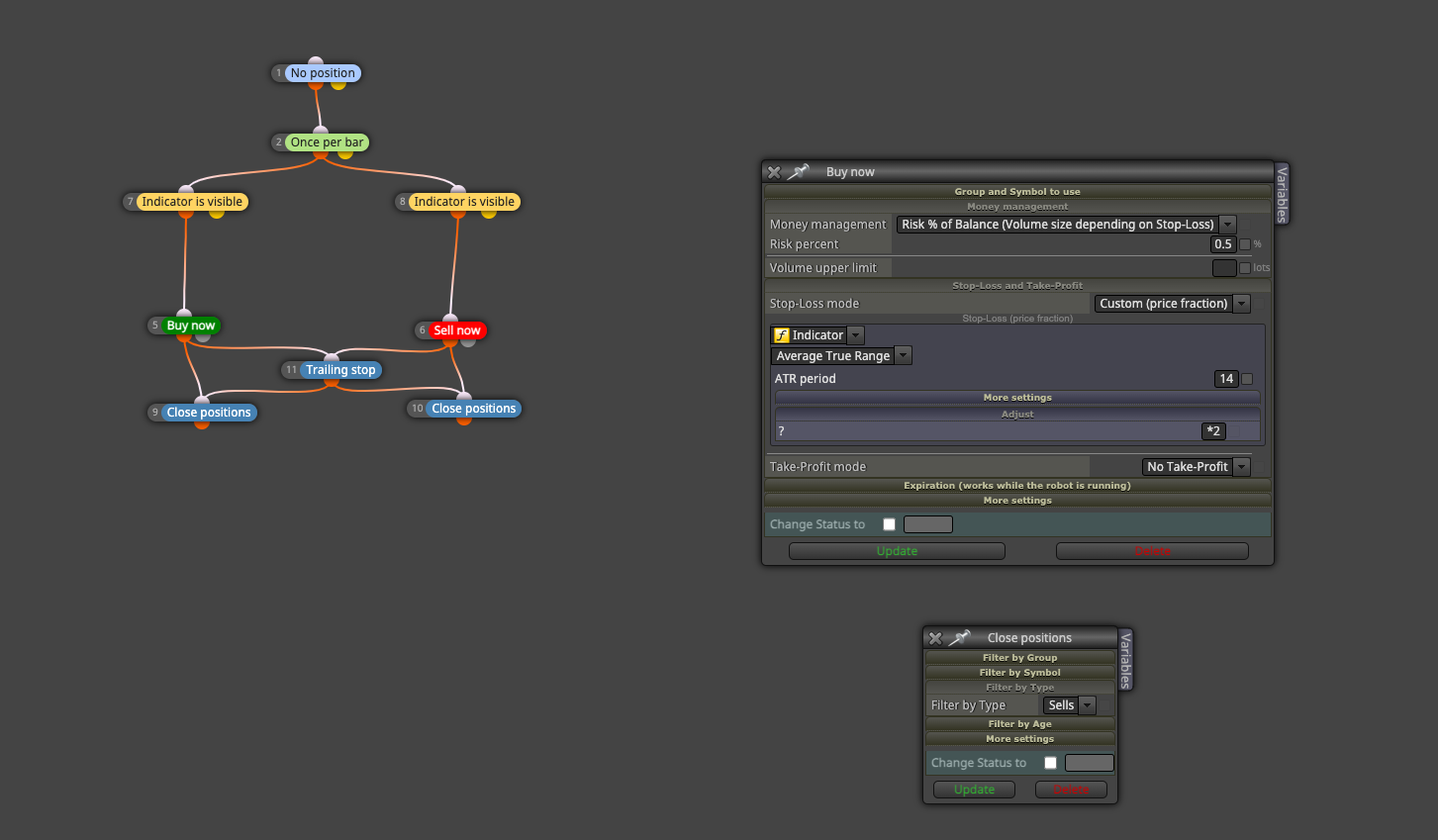The width and height of the screenshot is (1438, 840).
Task: Click yellow output connector of block 8
Action: (489, 213)
